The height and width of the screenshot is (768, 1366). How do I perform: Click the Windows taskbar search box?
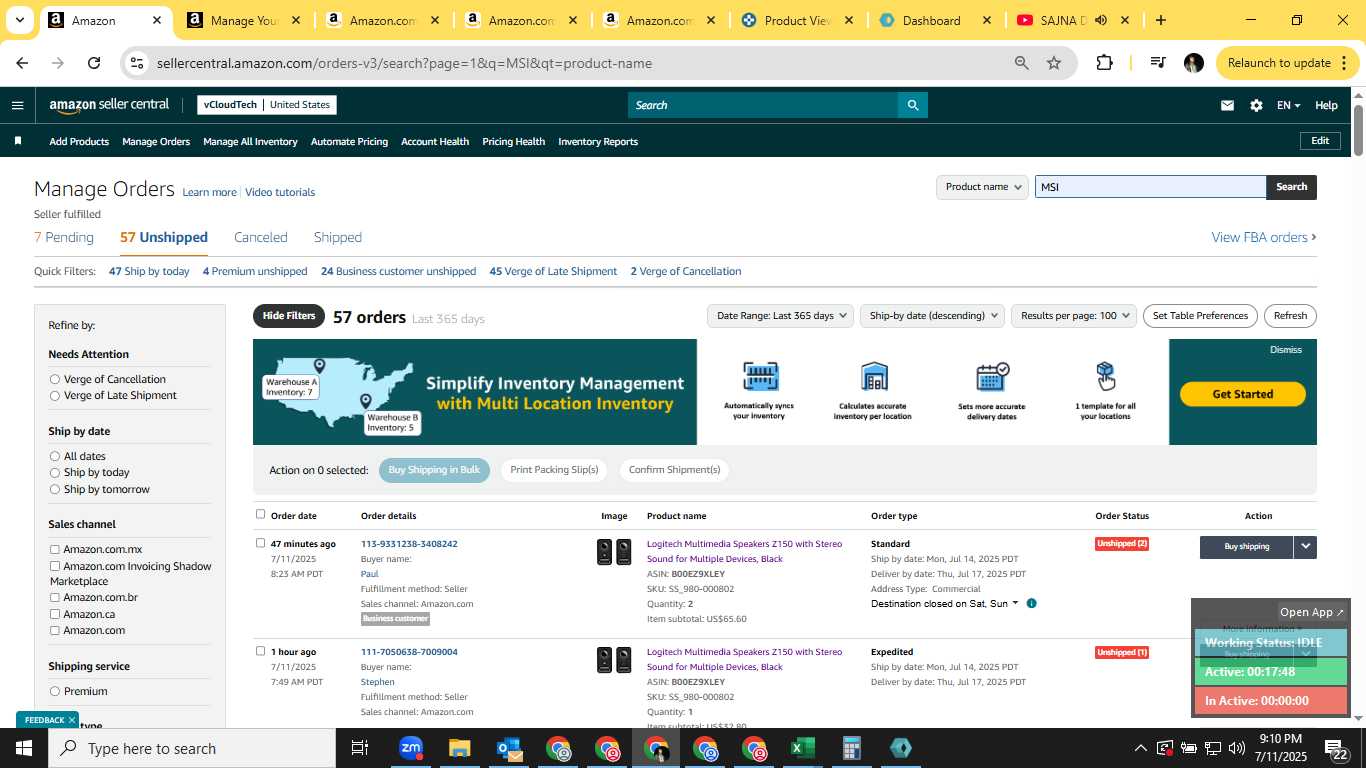click(x=192, y=748)
